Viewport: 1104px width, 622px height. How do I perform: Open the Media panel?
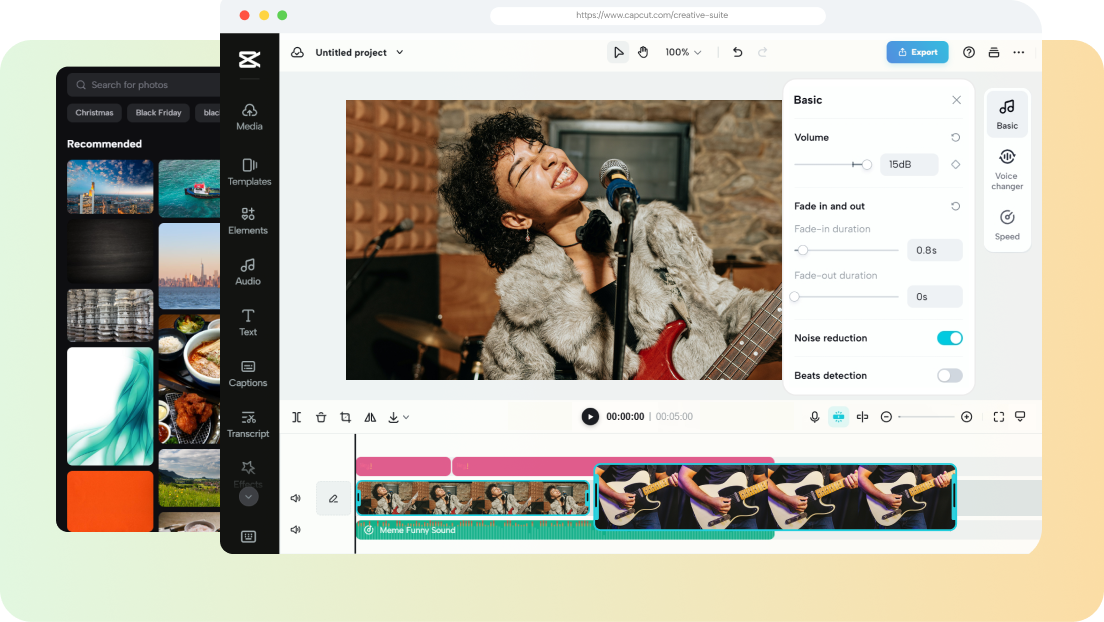pos(249,117)
